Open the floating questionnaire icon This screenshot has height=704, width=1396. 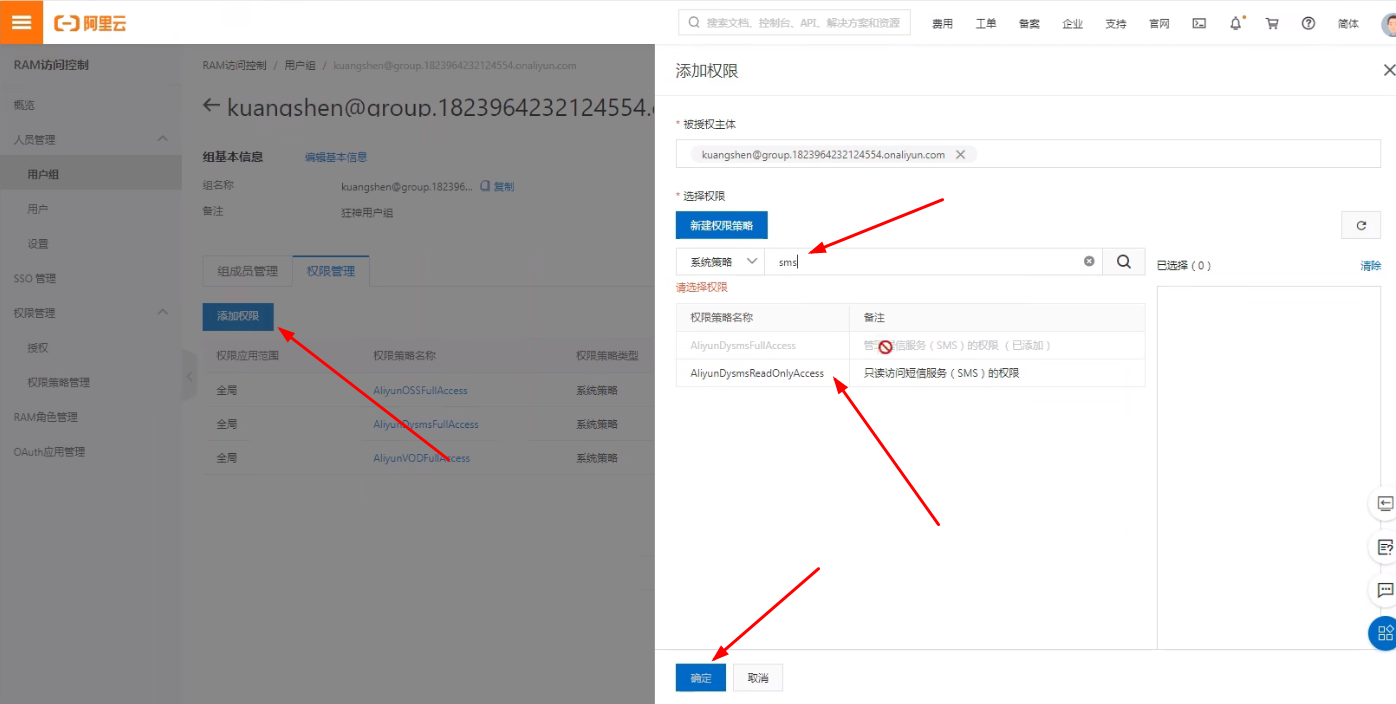(x=1384, y=547)
